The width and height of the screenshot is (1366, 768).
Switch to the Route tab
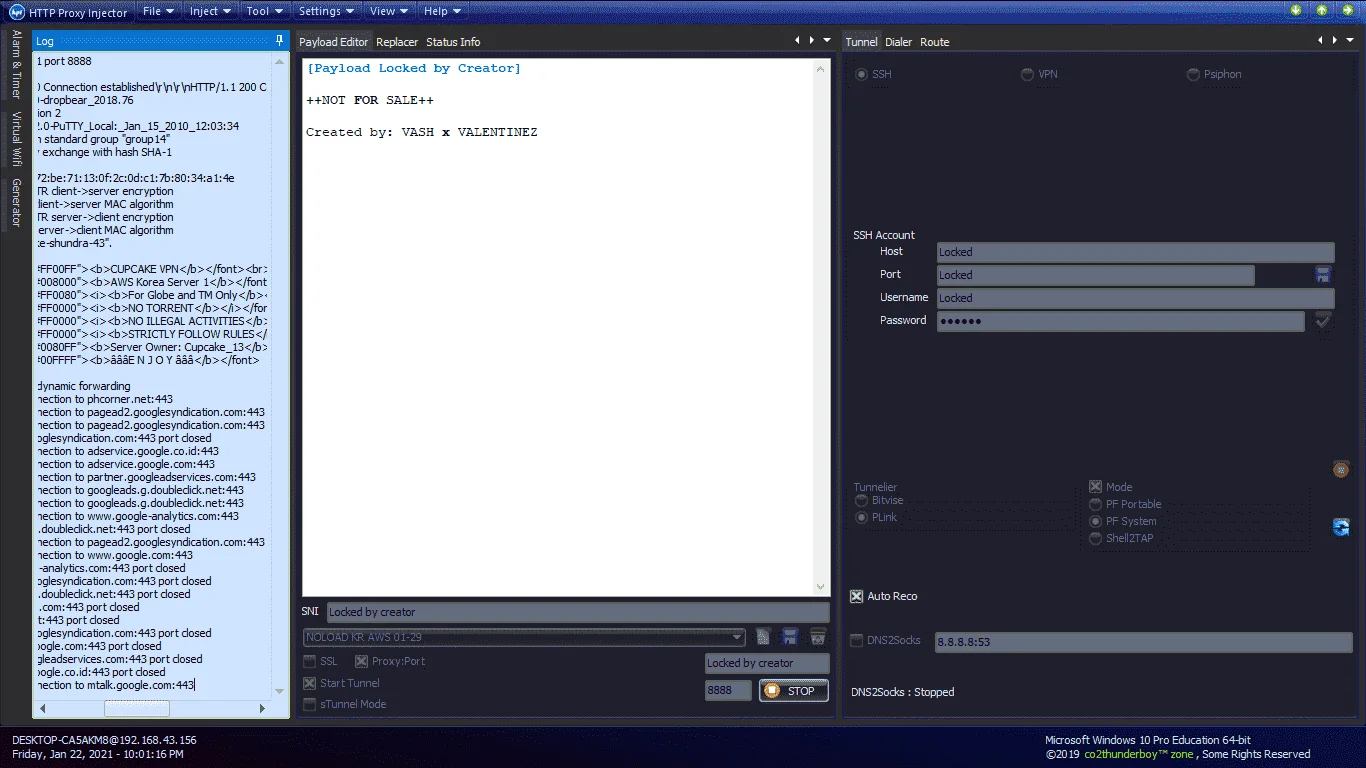tap(935, 42)
